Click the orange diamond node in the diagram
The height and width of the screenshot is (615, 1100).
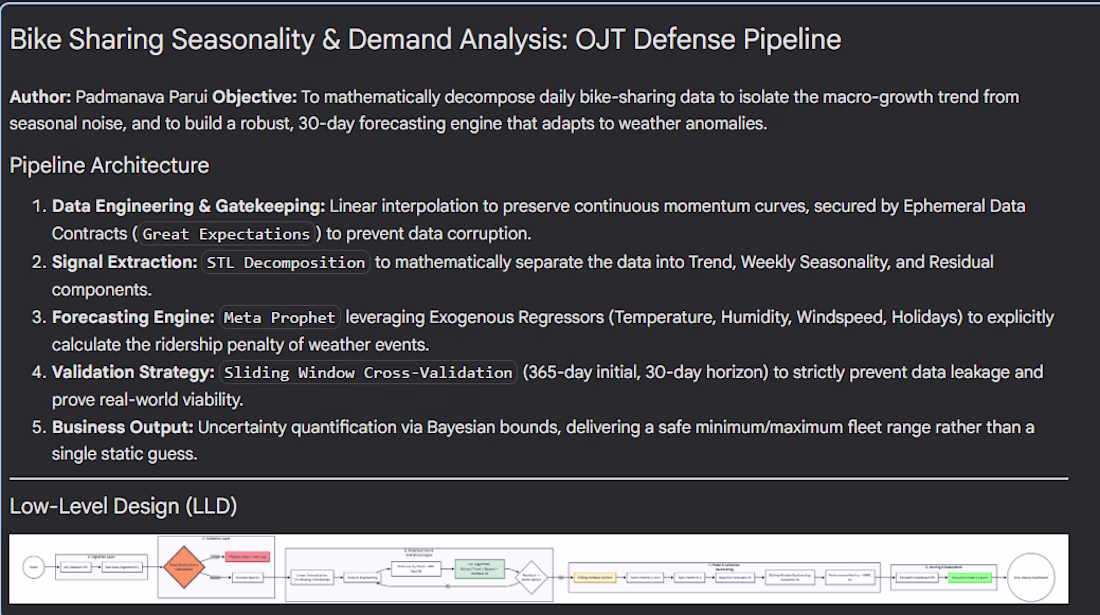pyautogui.click(x=183, y=567)
